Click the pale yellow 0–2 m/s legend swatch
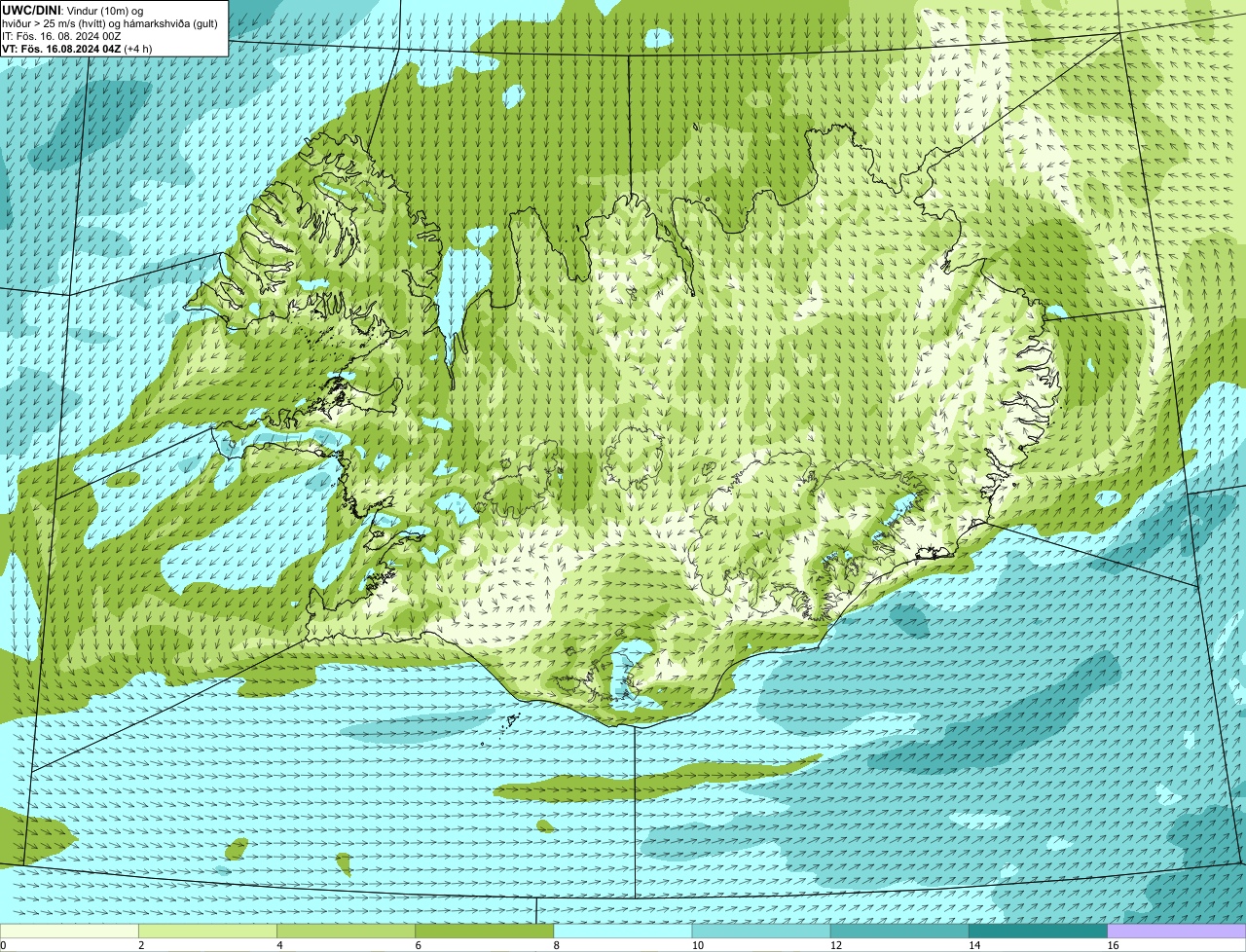Viewport: 1246px width, 952px height. coord(69,931)
